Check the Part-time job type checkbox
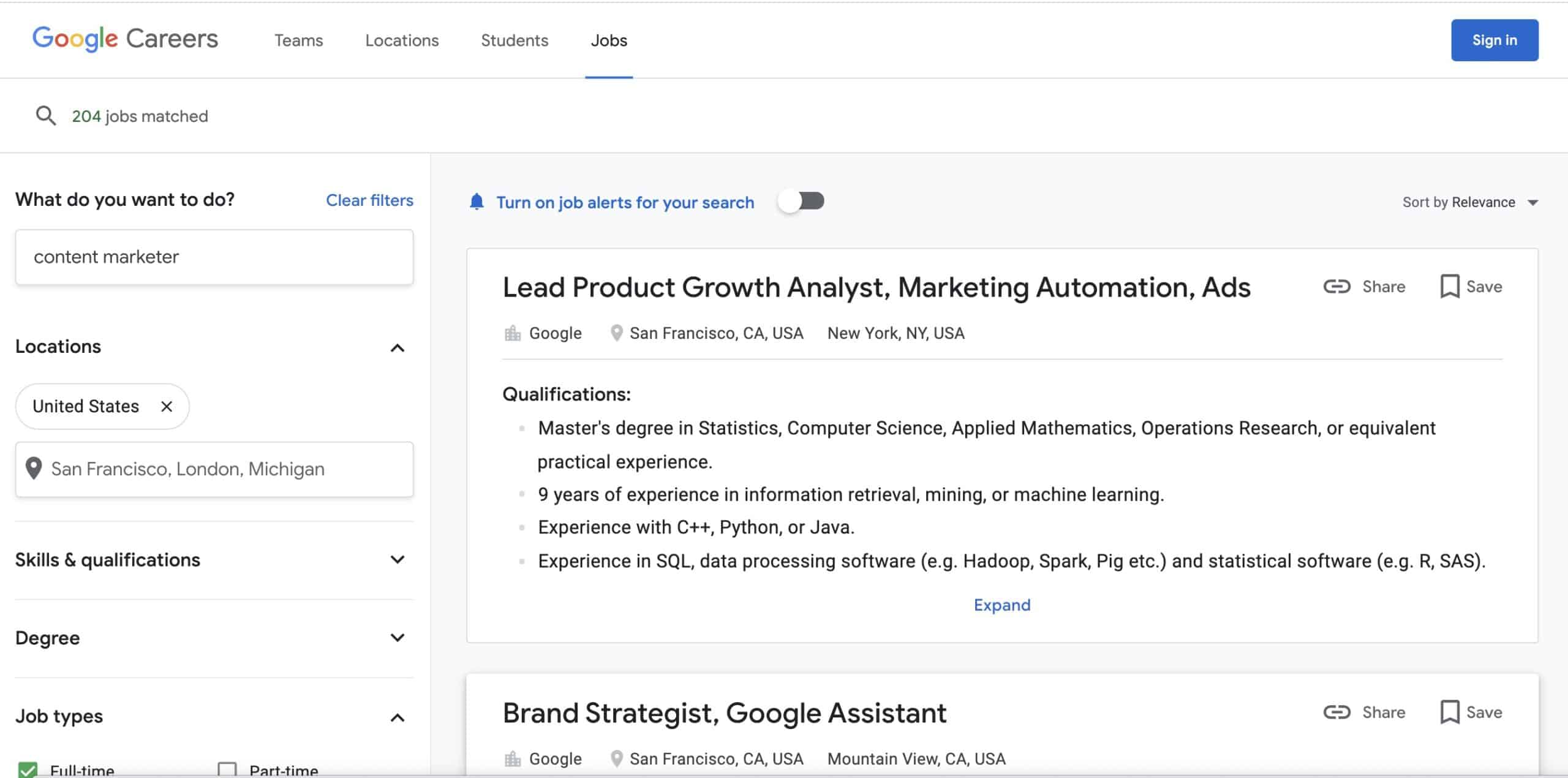 [227, 770]
